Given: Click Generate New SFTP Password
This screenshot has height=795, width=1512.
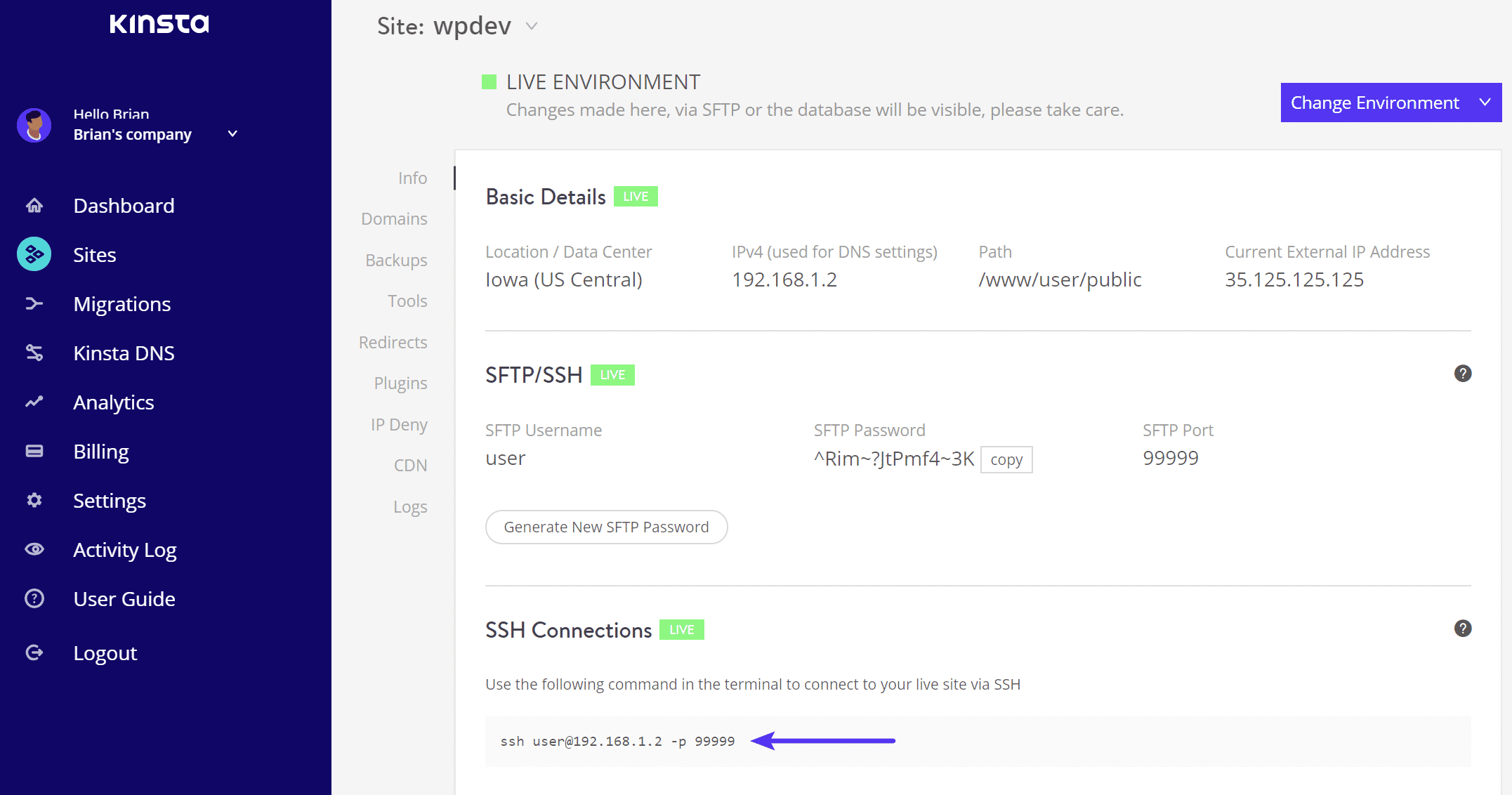Looking at the screenshot, I should pos(606,527).
